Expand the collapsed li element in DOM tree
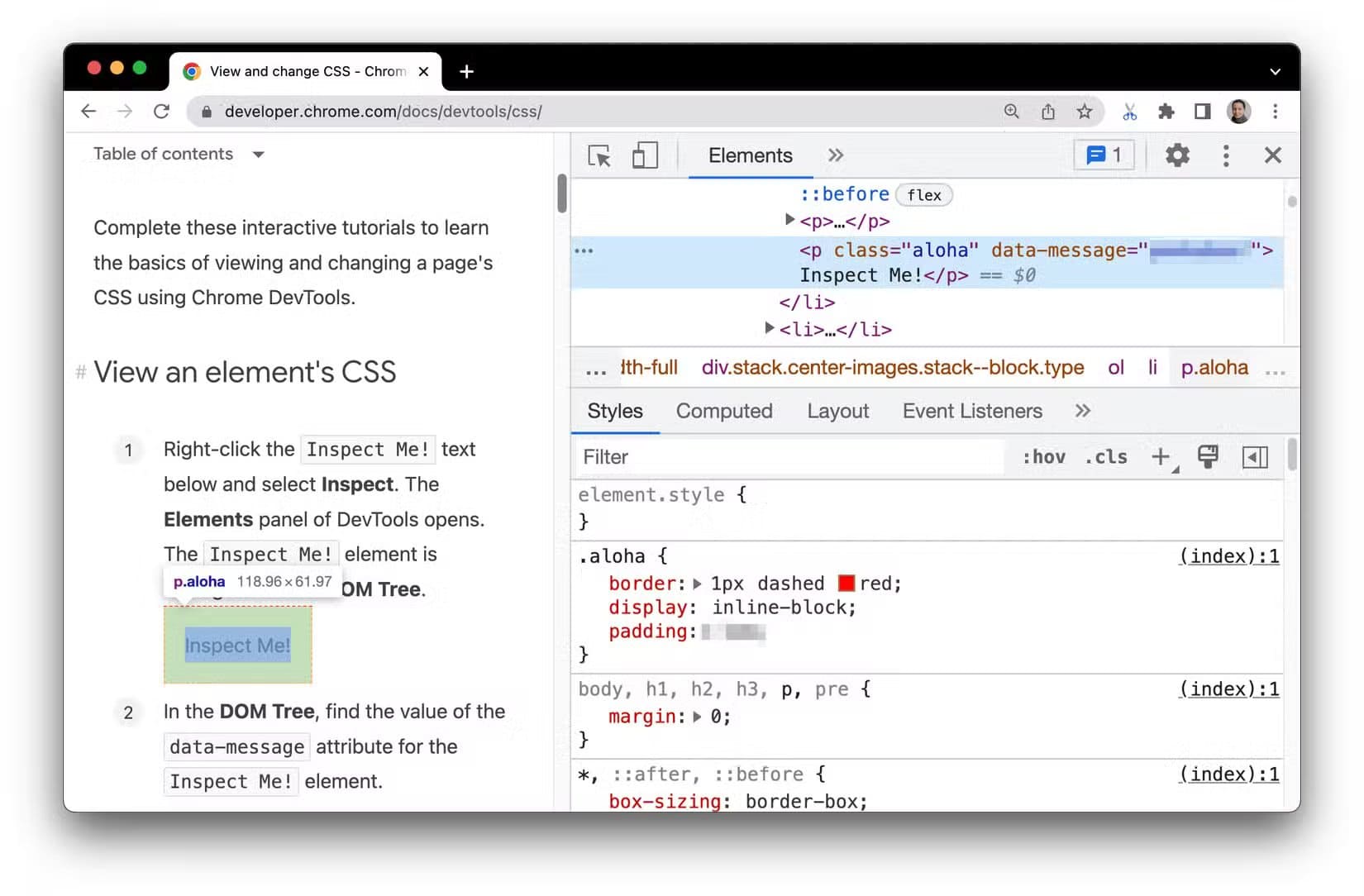This screenshot has height=896, width=1364. (770, 329)
